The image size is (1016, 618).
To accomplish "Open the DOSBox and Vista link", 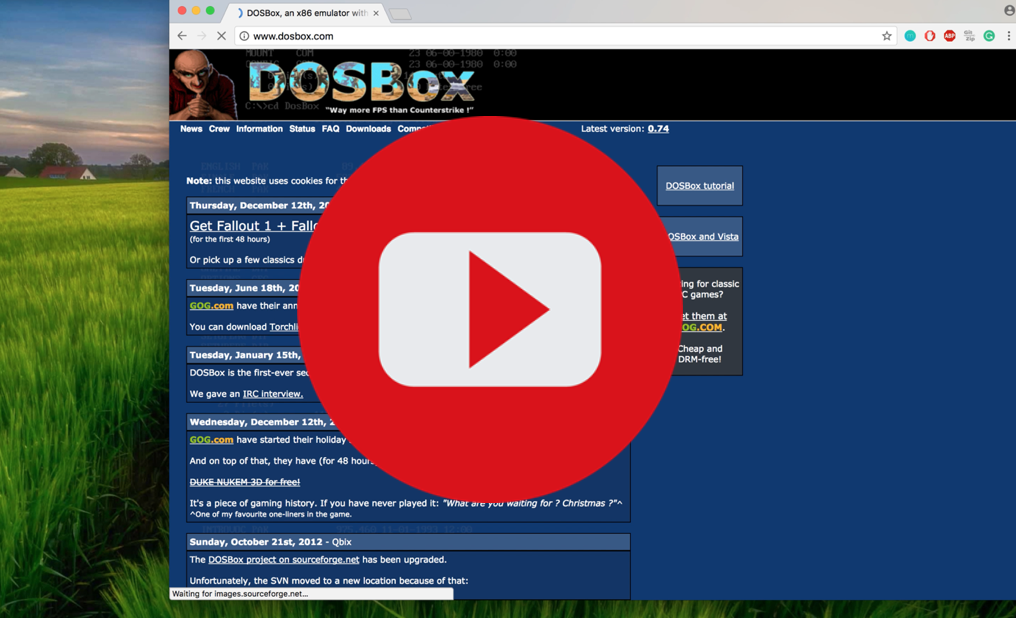I will click(704, 236).
